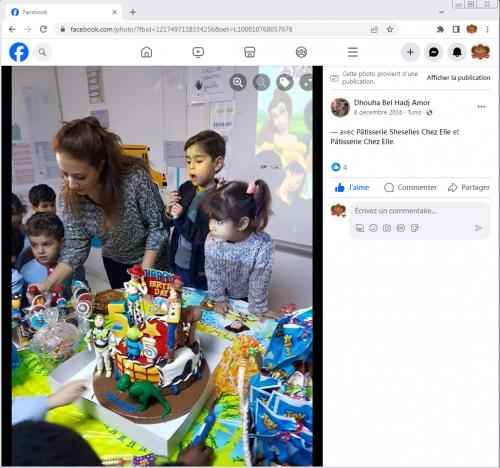View the 4 like reactions
Image resolution: width=500 pixels, height=468 pixels.
tap(339, 167)
